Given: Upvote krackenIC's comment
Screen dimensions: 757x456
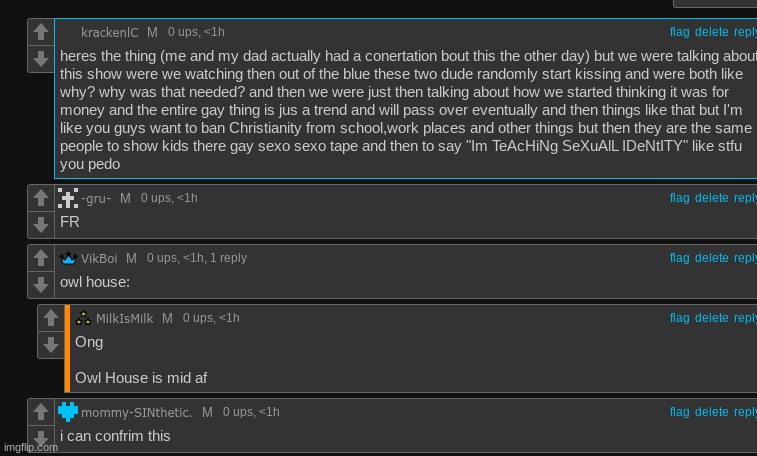Looking at the screenshot, I should point(41,32).
